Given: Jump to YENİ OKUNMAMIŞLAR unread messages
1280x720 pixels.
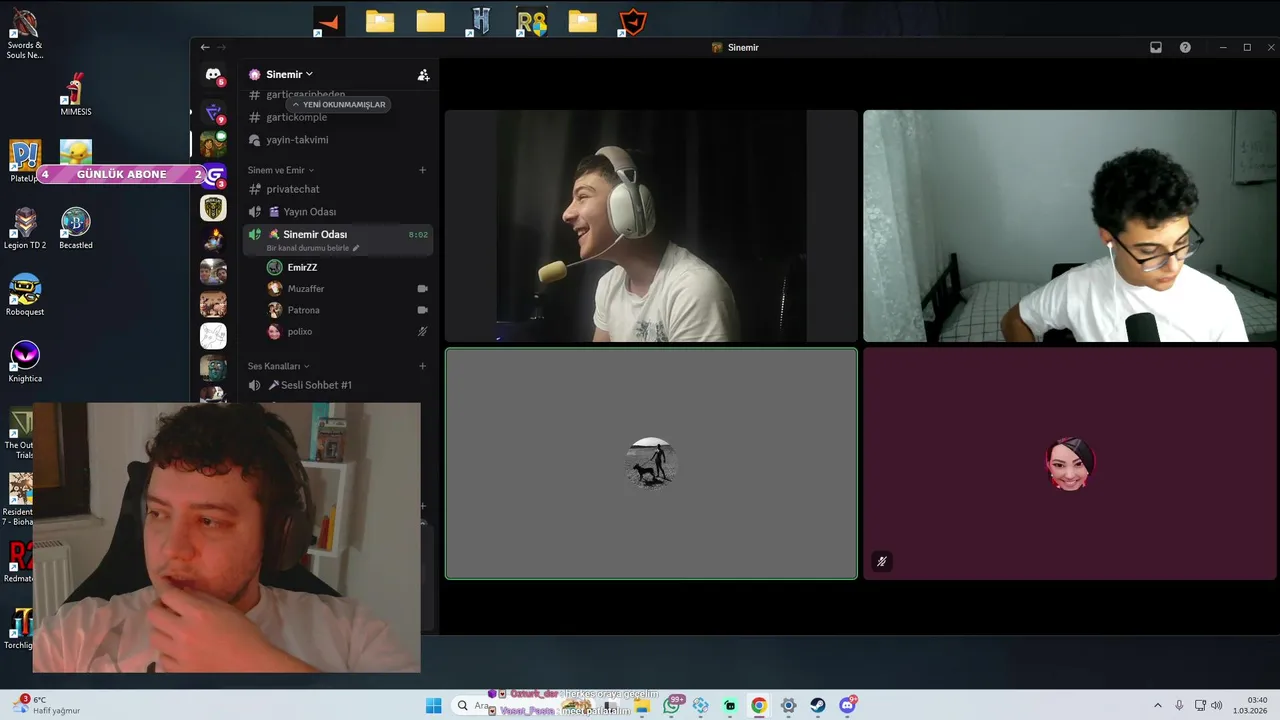Looking at the screenshot, I should click(x=338, y=105).
